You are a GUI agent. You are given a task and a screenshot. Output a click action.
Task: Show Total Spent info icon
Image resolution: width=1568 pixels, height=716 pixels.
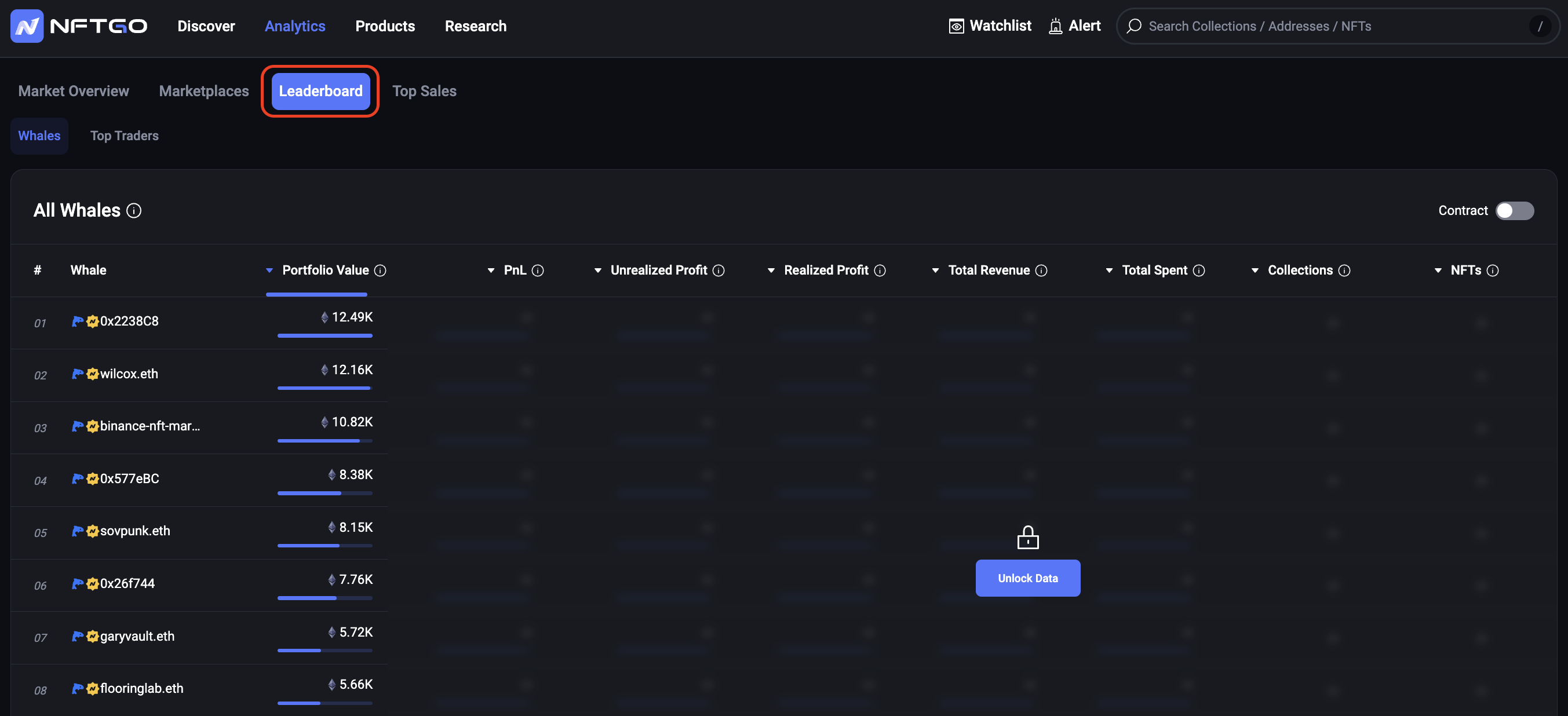click(x=1199, y=271)
